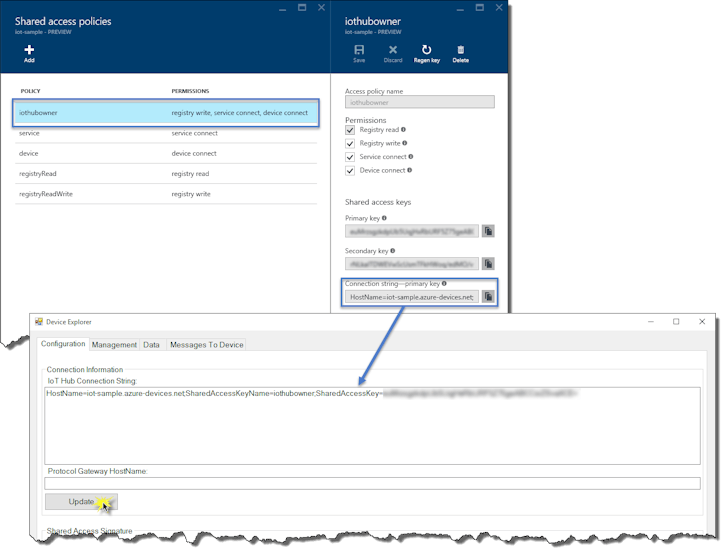Viewport: 724px width, 555px height.
Task: Copy the connection string primary key
Action: [488, 296]
